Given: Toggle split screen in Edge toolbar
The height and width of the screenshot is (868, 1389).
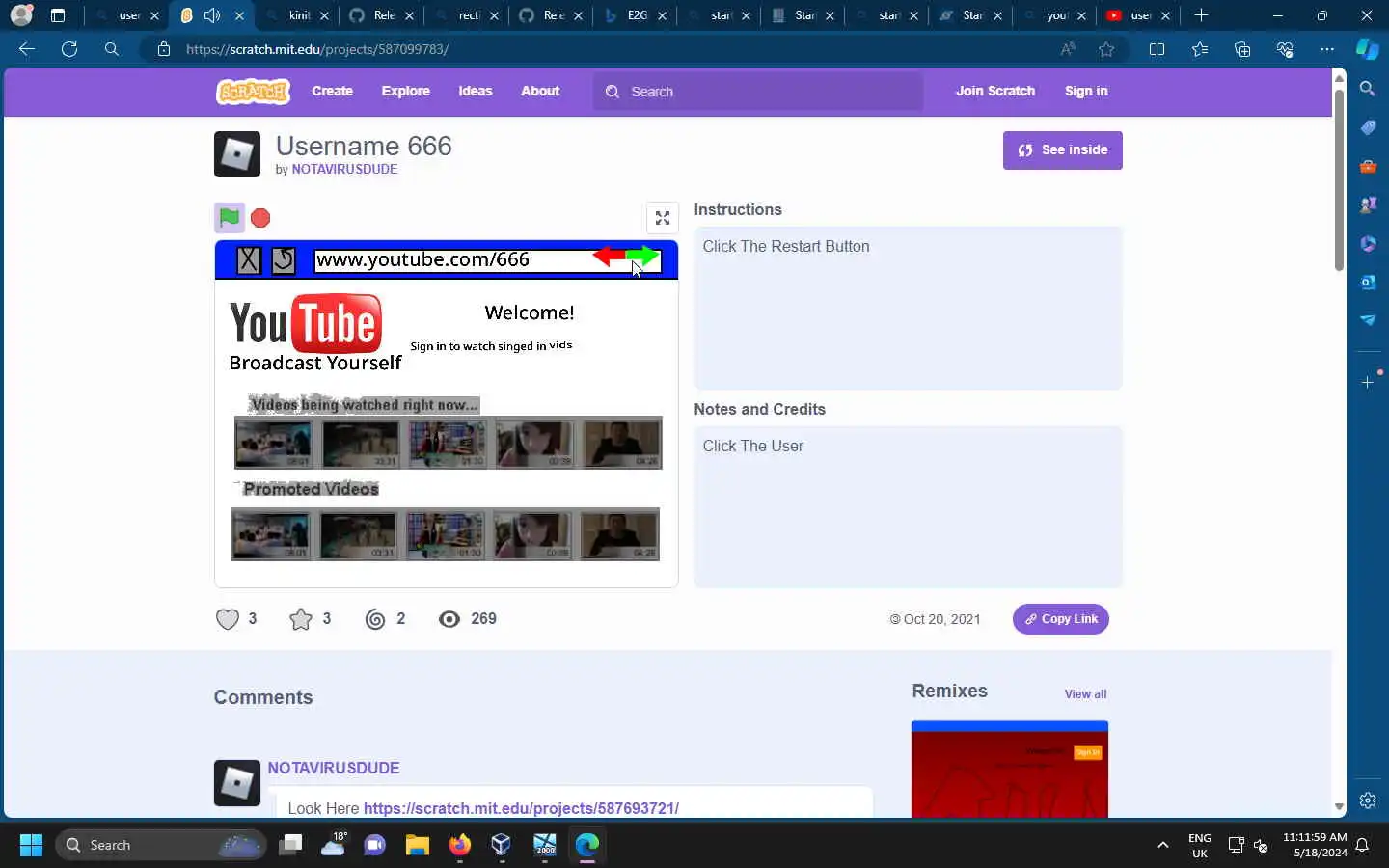Looking at the screenshot, I should pos(1157,49).
